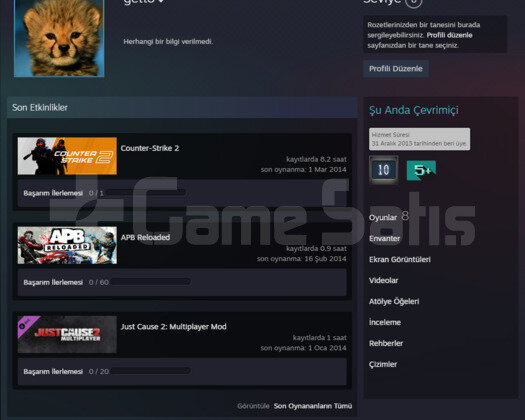The image size is (525, 420).
Task: Open the bold Profili düzenle link in the badge hint
Action: click(449, 35)
